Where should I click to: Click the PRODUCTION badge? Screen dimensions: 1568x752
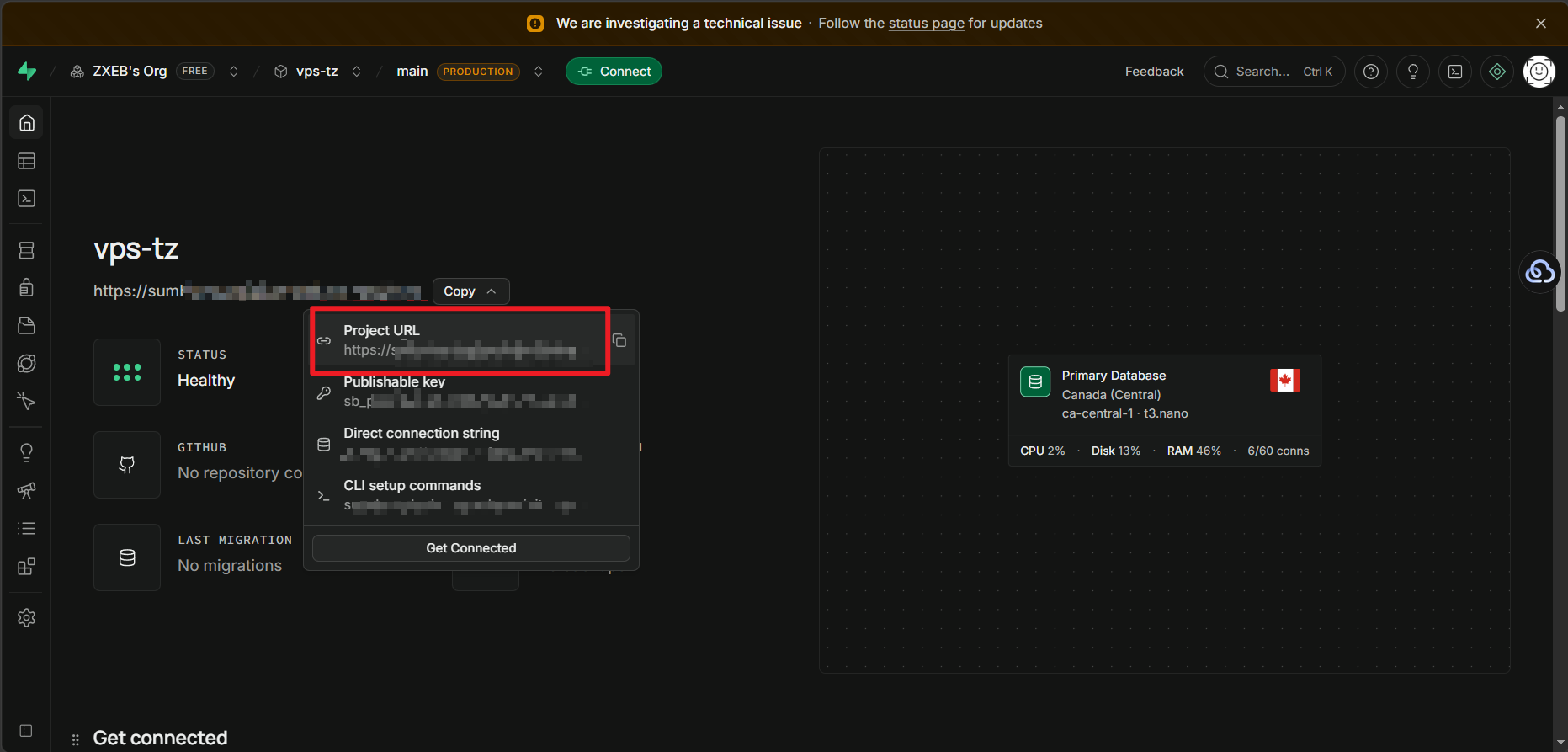click(x=478, y=72)
